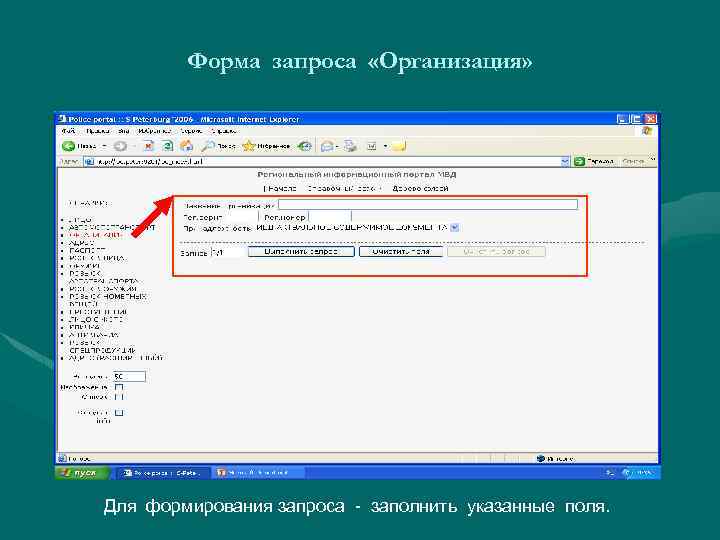This screenshot has height=540, width=720.
Task: Click the Windows flag throbber icon
Action: pos(647,131)
